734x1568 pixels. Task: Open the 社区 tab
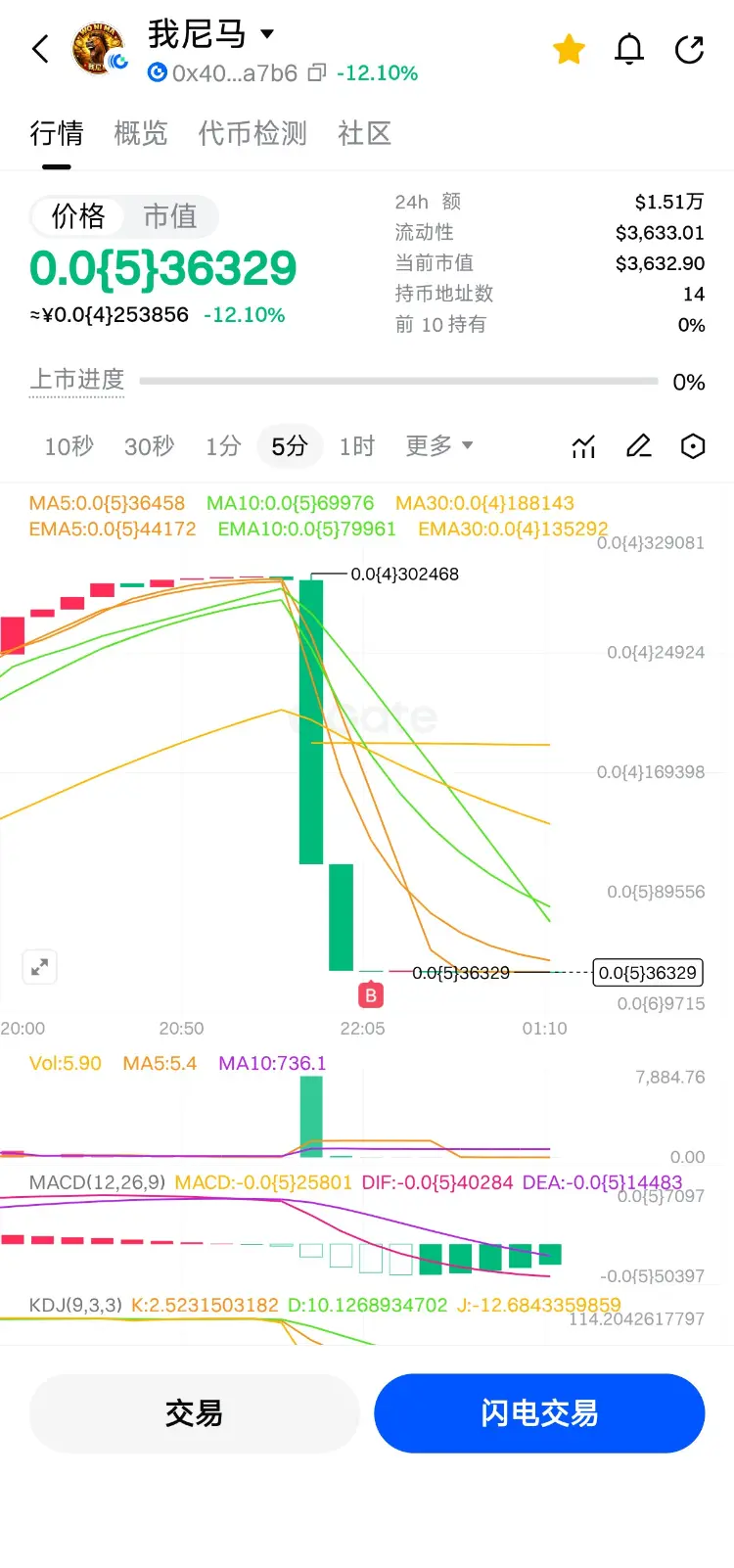tap(364, 133)
